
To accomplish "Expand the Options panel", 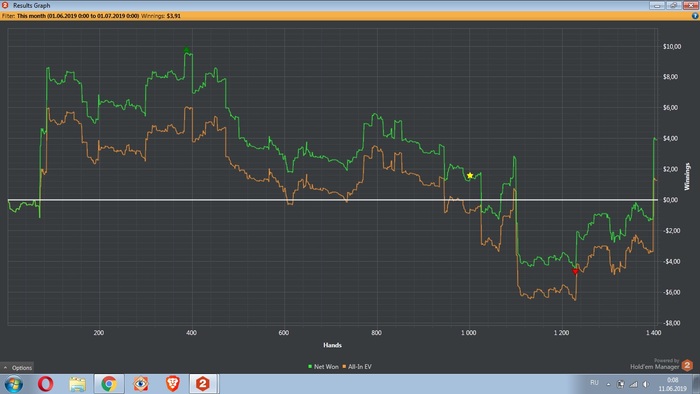I will tap(17, 368).
